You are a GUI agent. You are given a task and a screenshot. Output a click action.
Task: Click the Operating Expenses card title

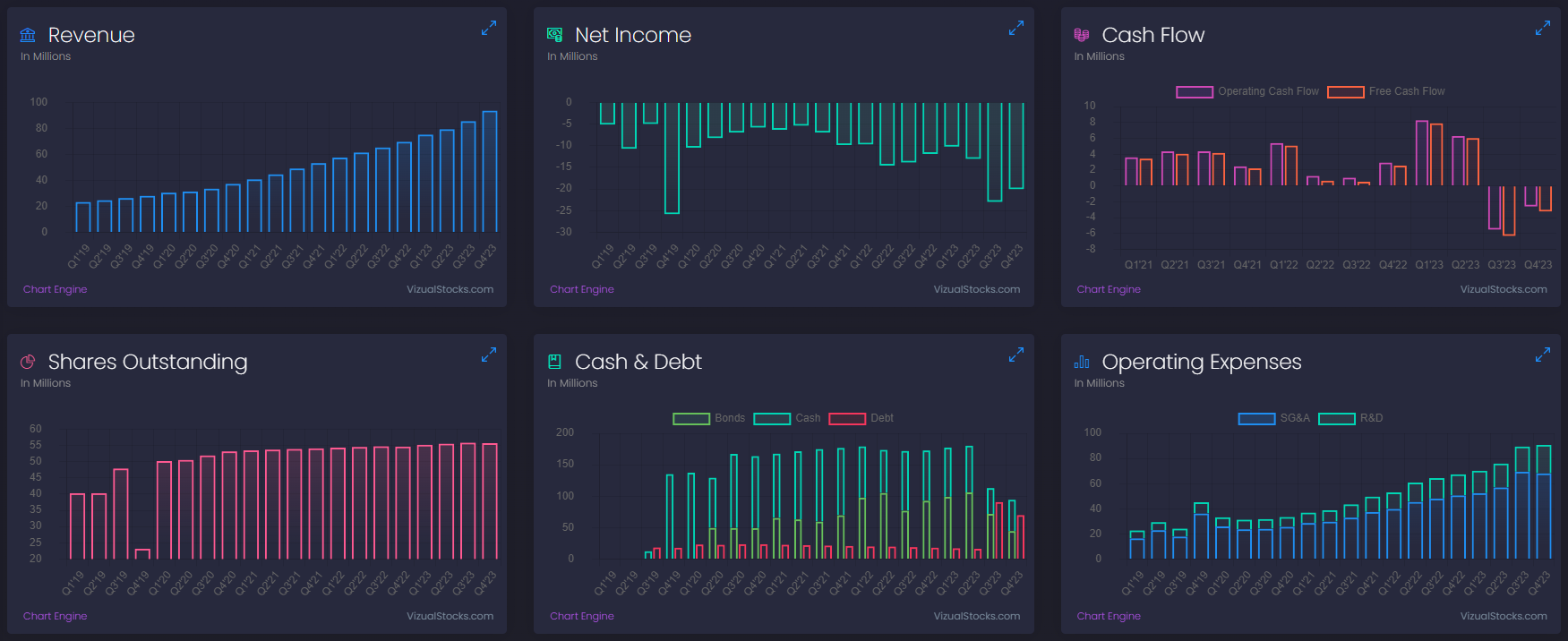[x=1202, y=362]
